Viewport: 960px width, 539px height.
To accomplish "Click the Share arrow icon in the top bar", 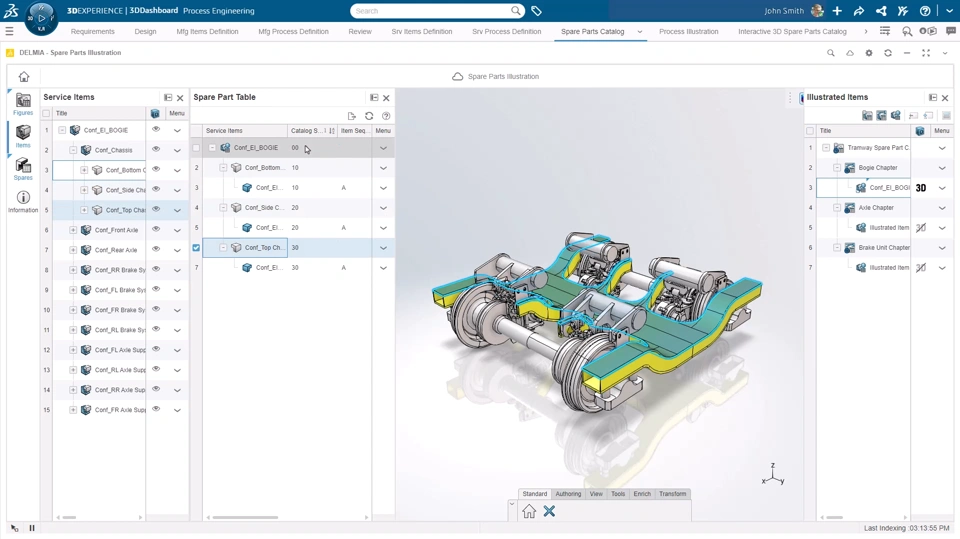I will [x=859, y=11].
